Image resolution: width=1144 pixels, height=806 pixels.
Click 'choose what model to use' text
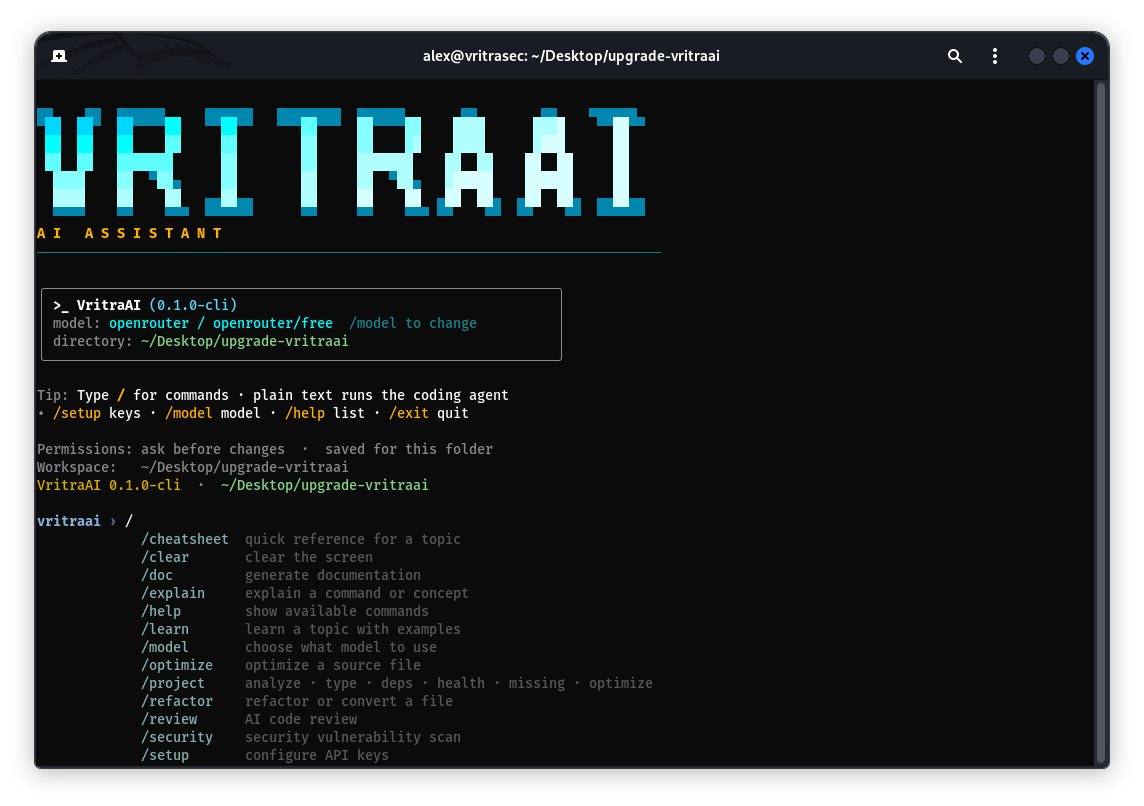click(341, 647)
